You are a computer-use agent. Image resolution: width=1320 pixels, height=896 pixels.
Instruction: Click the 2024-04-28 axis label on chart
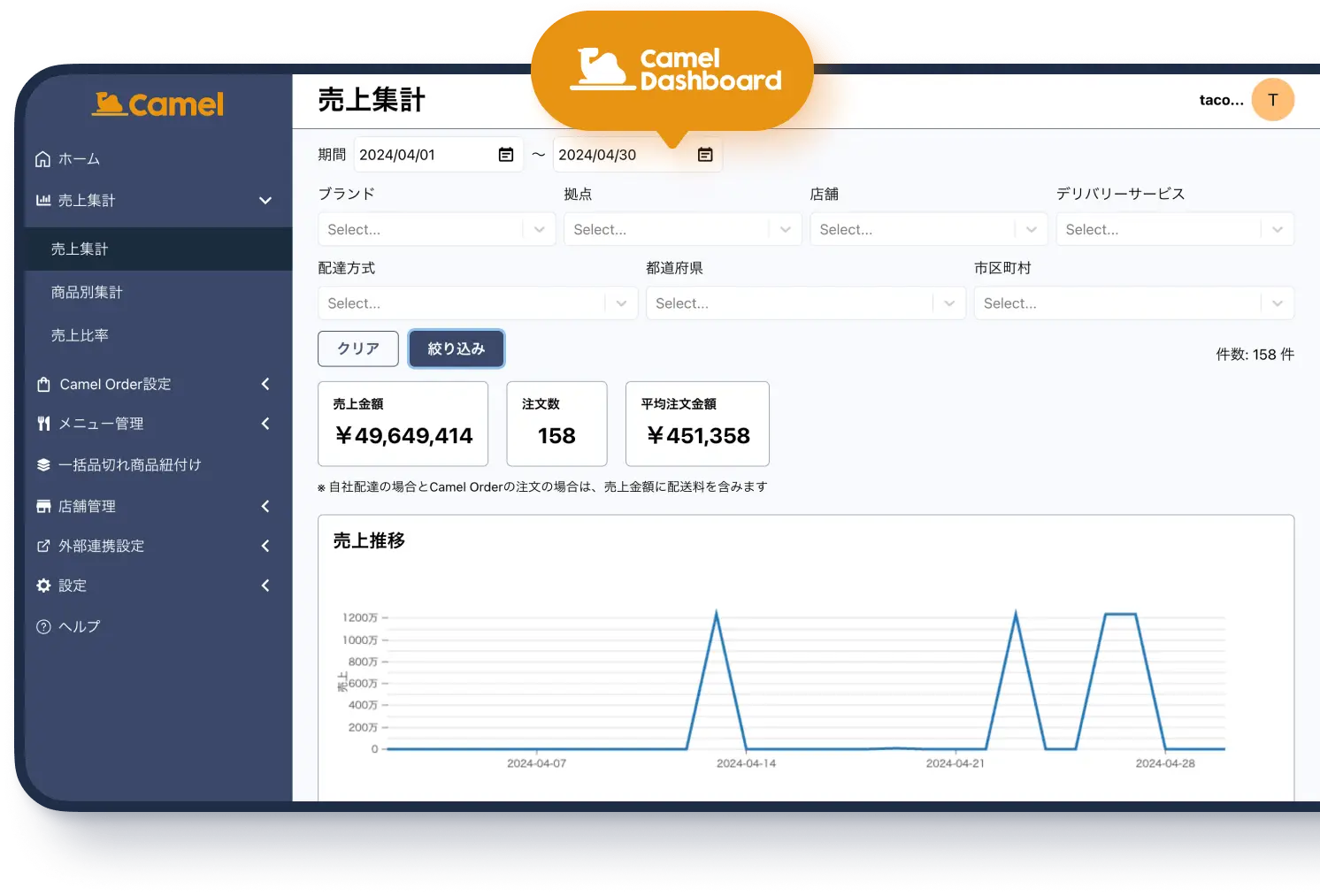(1165, 763)
